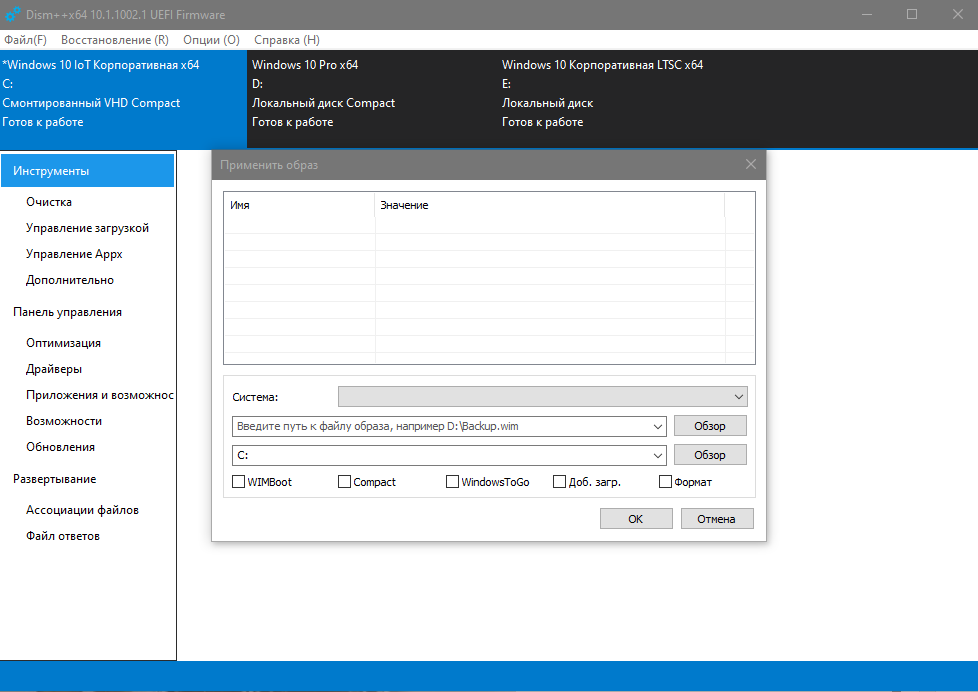This screenshot has width=978, height=692.
Task: Enable the Доб. загр. checkbox
Action: click(560, 482)
